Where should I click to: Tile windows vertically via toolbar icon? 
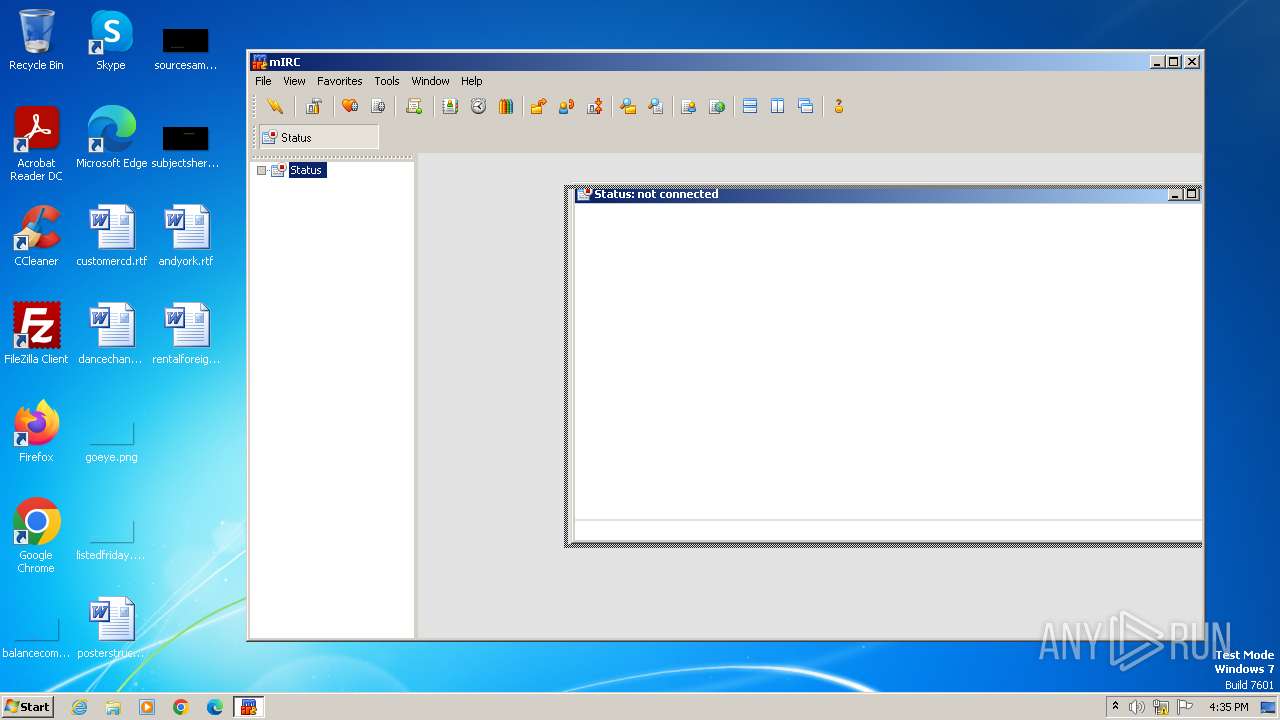tap(777, 106)
